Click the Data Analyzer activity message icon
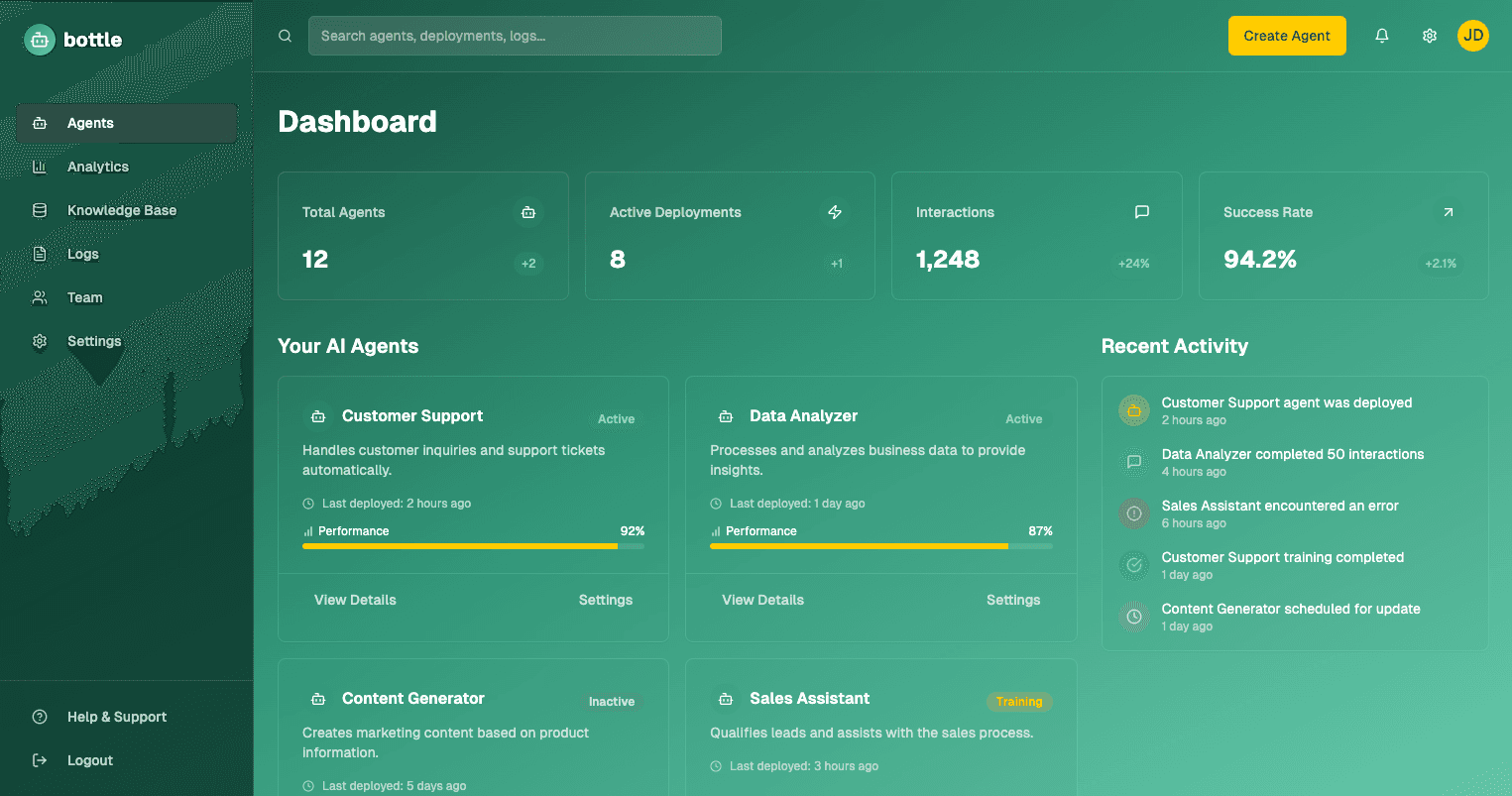The width and height of the screenshot is (1512, 796). pyautogui.click(x=1134, y=462)
